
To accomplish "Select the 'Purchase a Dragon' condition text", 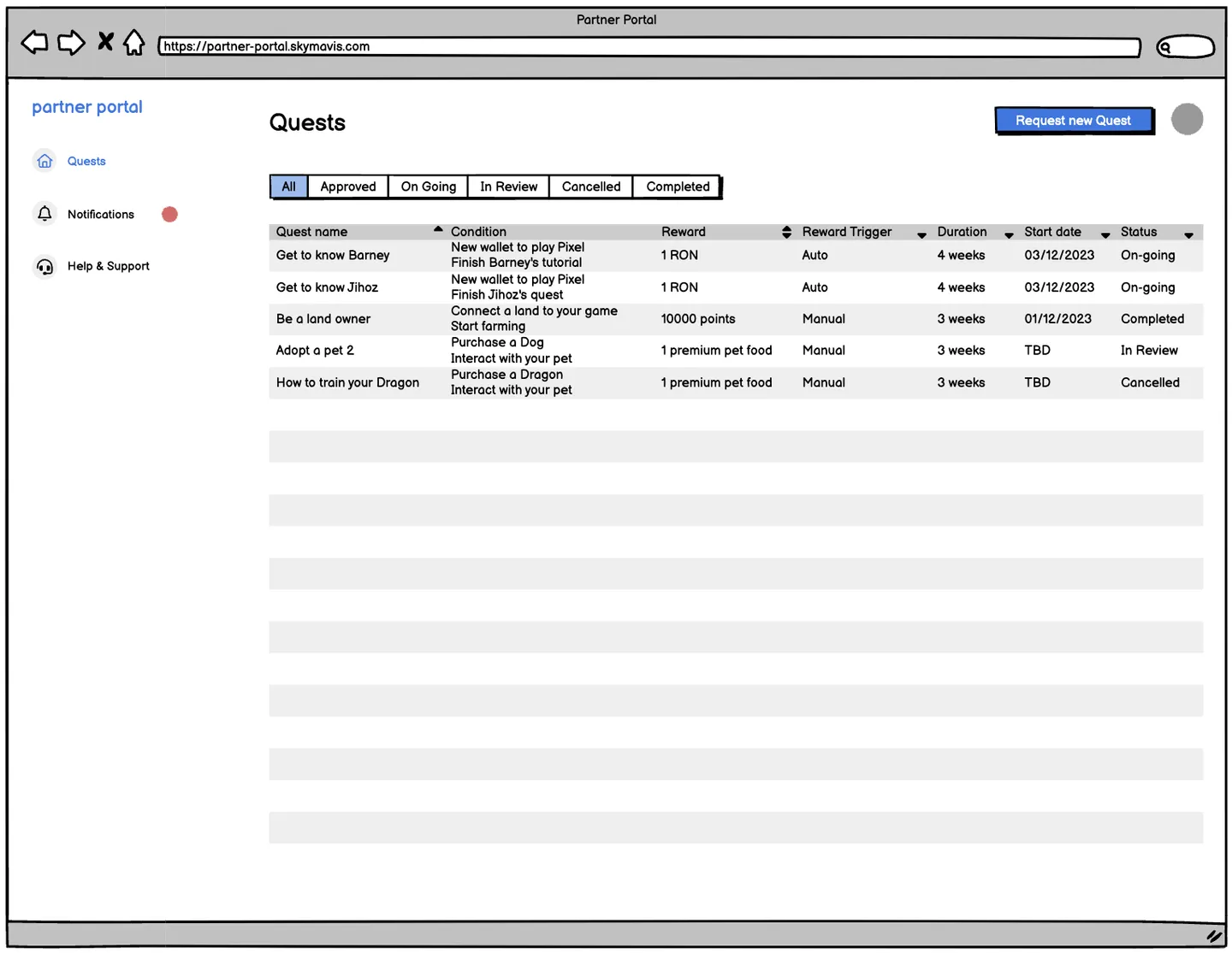I will click(x=506, y=375).
